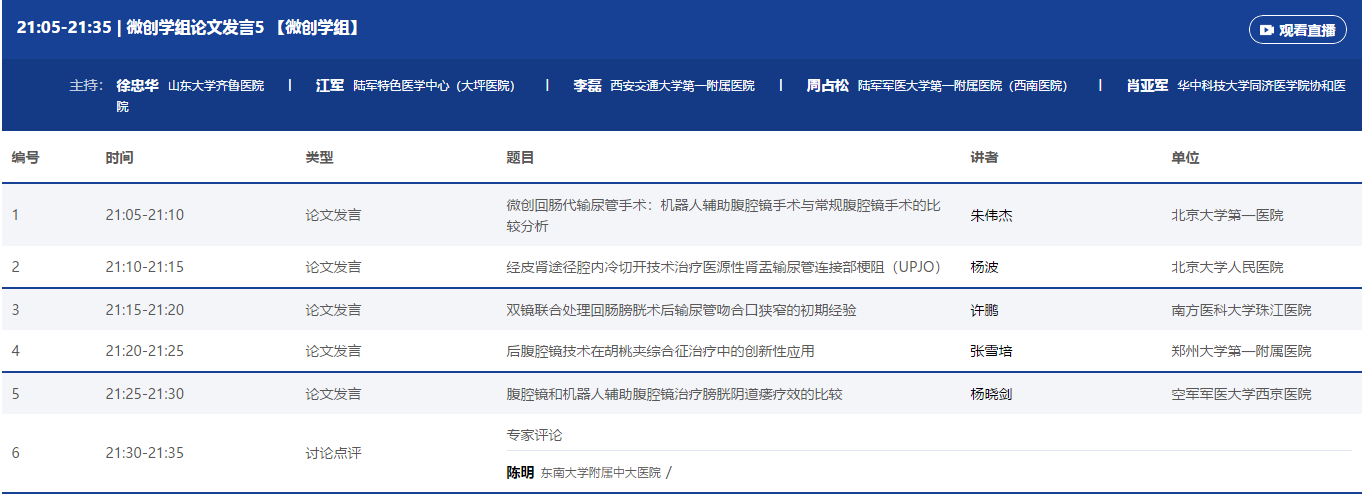Viewport: 1364px width, 494px height.
Task: Open paper on 腹腔镜和机器人辅助腹腔镜治疗膀胱阴道瘘
Action: coord(674,394)
